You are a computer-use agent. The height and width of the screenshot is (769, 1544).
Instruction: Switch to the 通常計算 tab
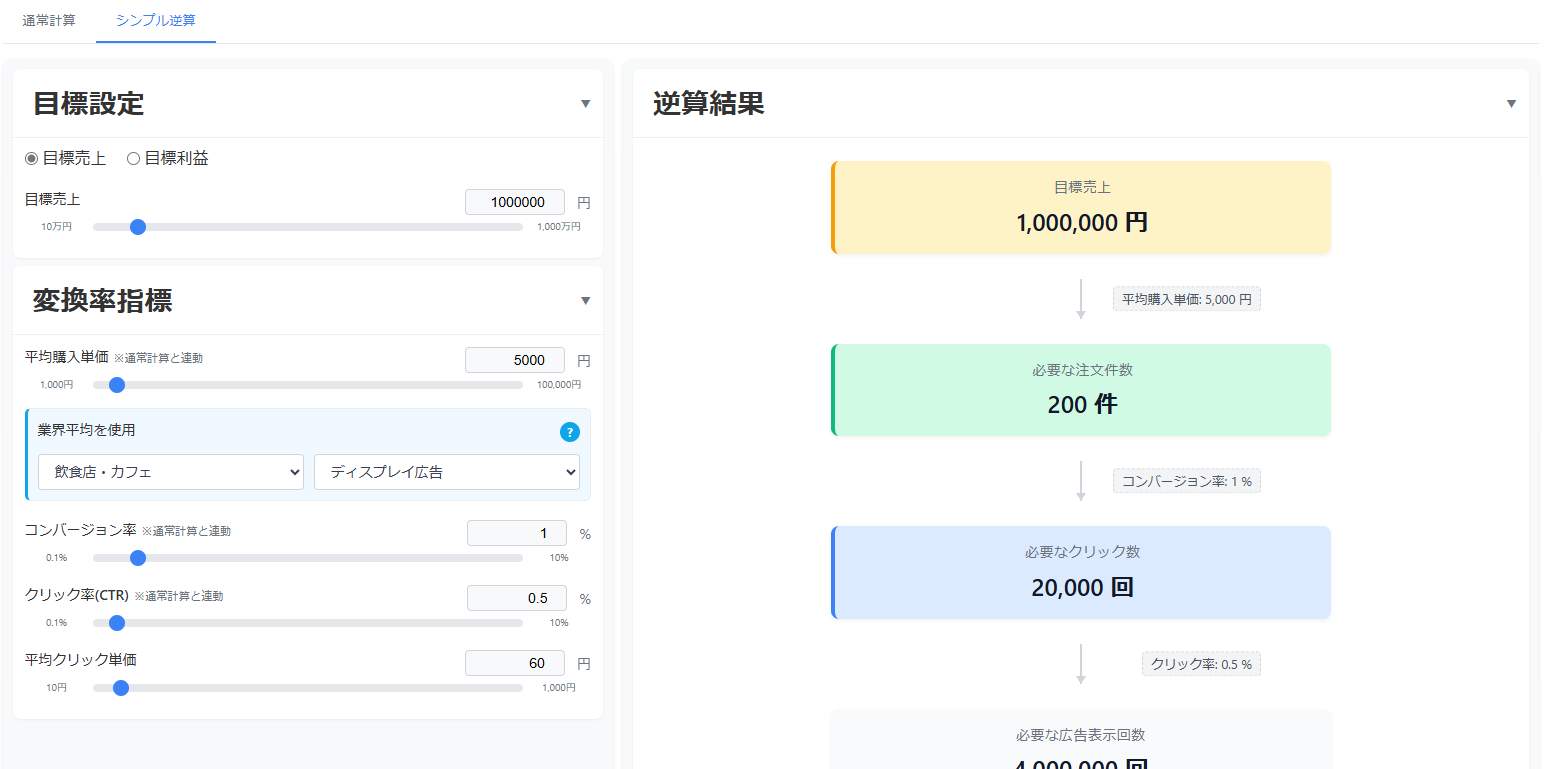49,20
